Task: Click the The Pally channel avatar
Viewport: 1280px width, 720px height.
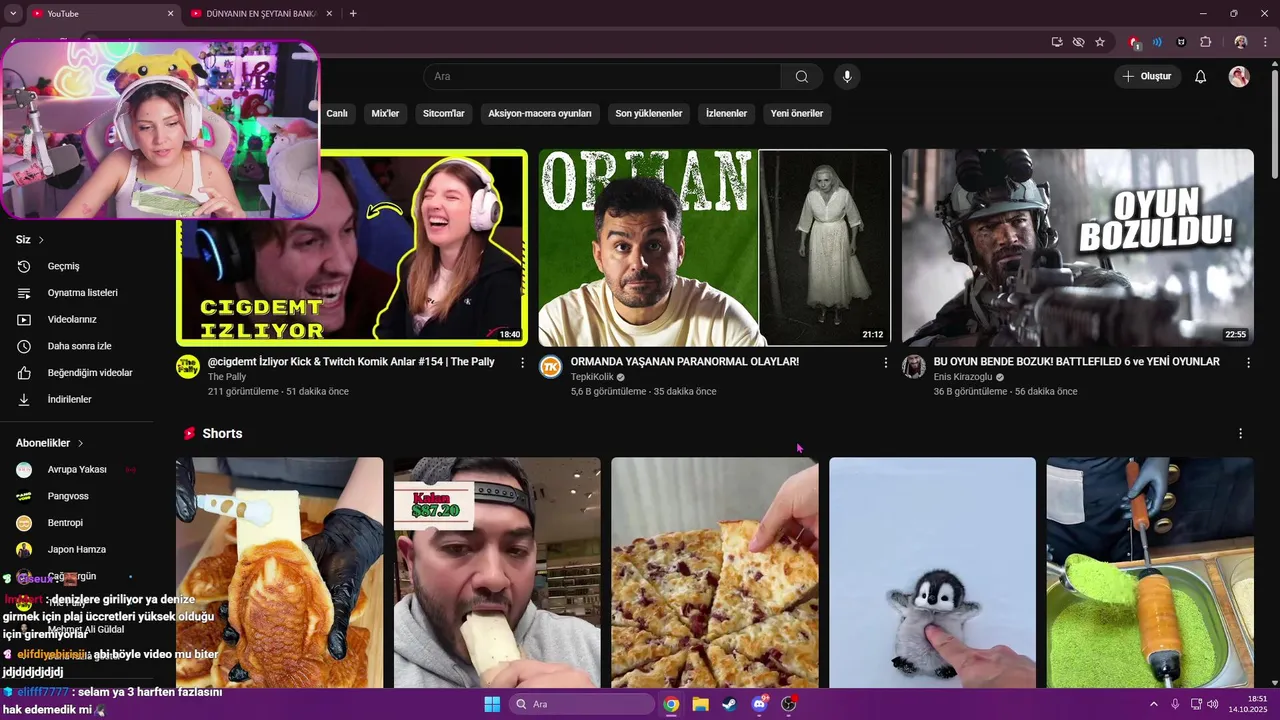Action: point(188,367)
